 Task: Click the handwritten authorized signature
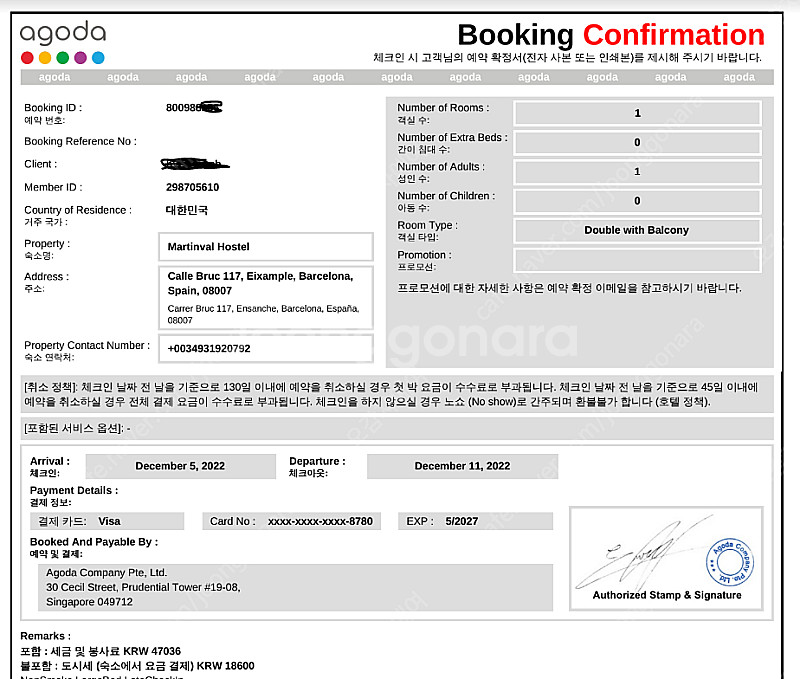pos(643,554)
